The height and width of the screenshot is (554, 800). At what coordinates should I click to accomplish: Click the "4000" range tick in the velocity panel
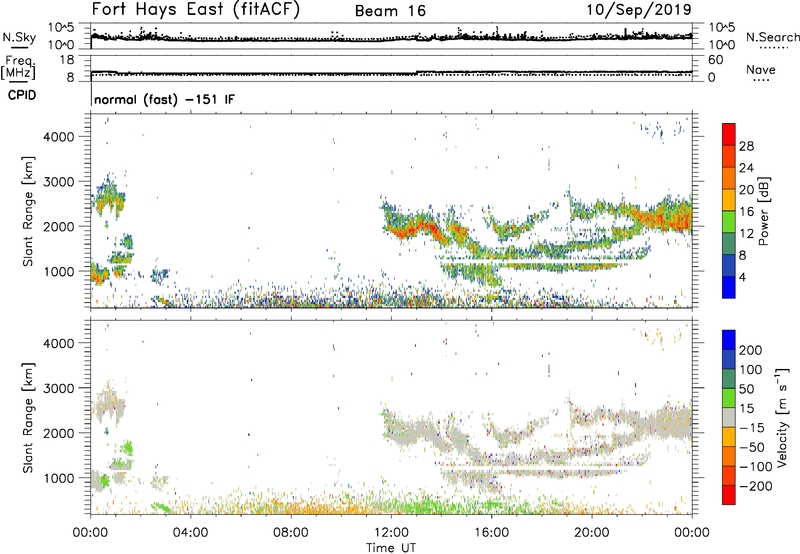59,343
